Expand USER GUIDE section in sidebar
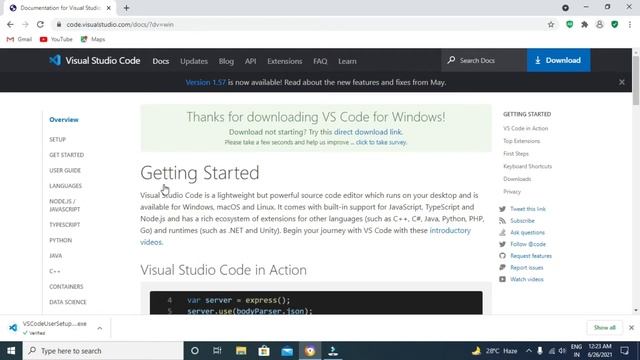This screenshot has height=360, width=640. [65, 171]
